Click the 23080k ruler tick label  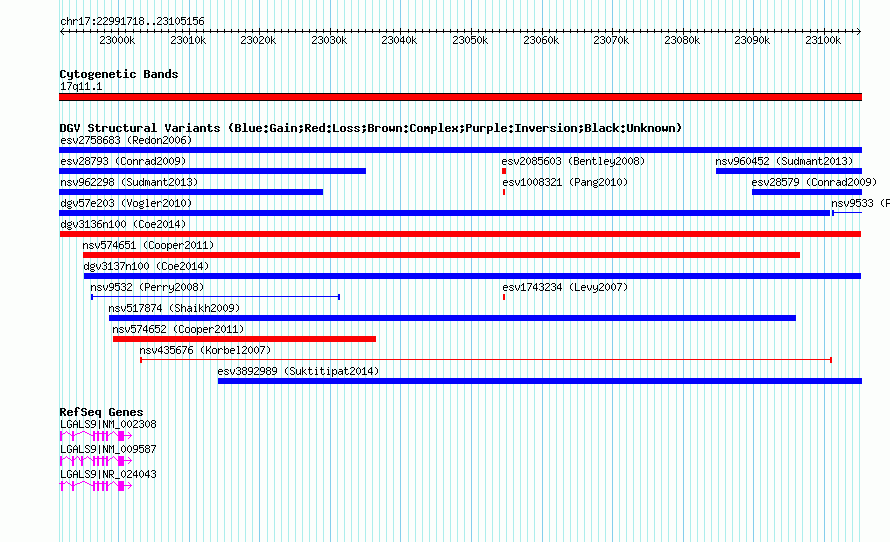tap(682, 40)
